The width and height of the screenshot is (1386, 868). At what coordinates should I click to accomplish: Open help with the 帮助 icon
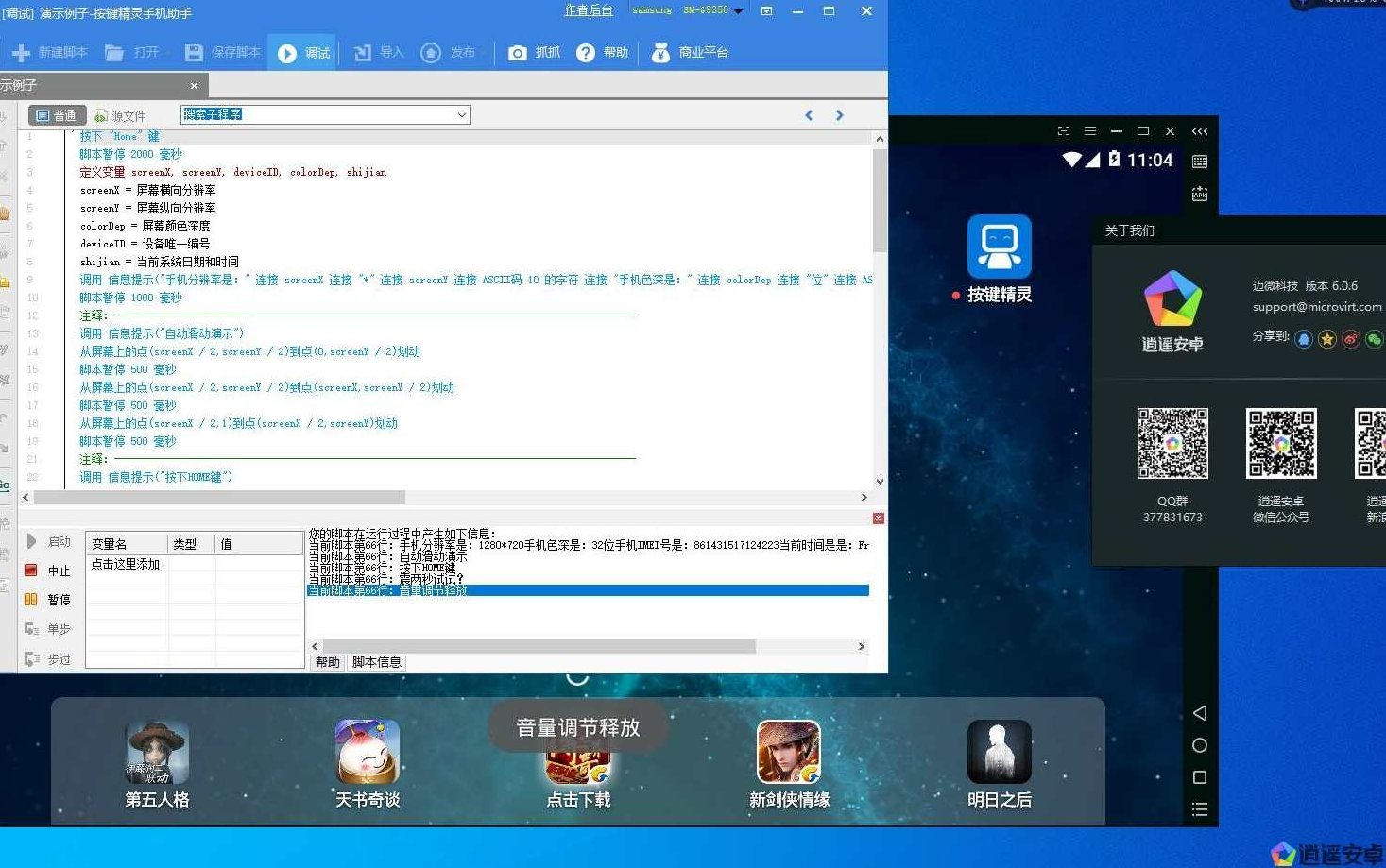[x=602, y=52]
